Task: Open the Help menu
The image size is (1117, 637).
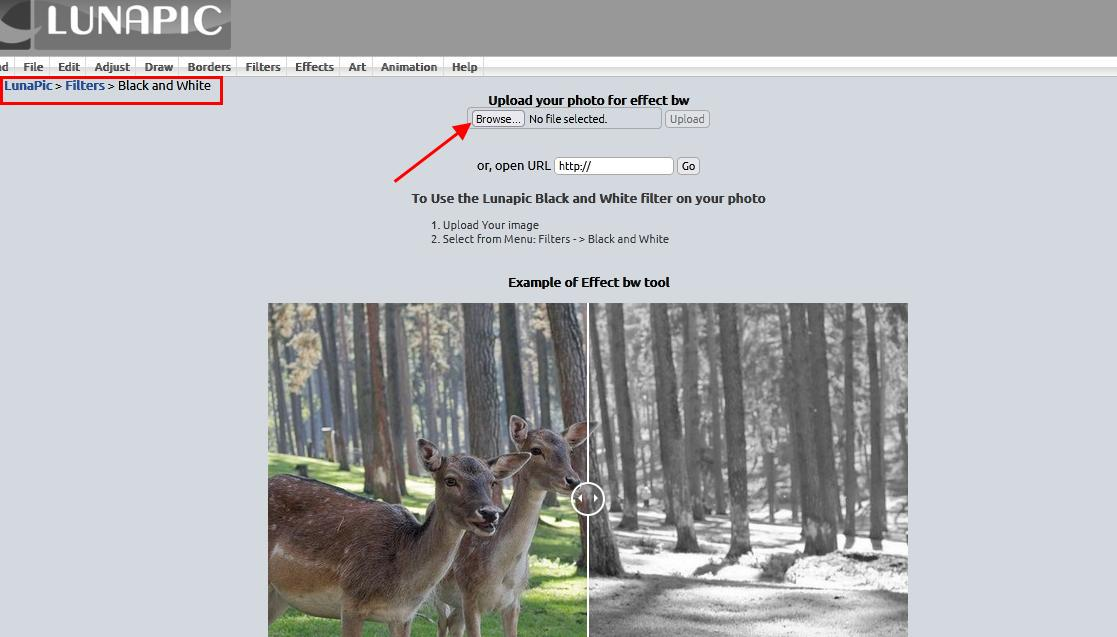Action: pyautogui.click(x=464, y=67)
